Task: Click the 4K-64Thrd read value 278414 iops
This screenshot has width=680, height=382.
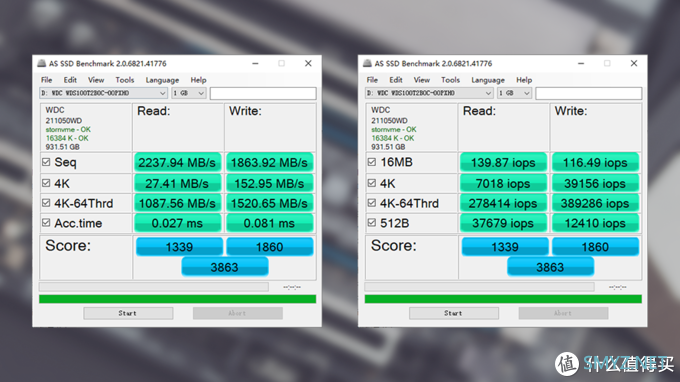Action: pyautogui.click(x=503, y=203)
